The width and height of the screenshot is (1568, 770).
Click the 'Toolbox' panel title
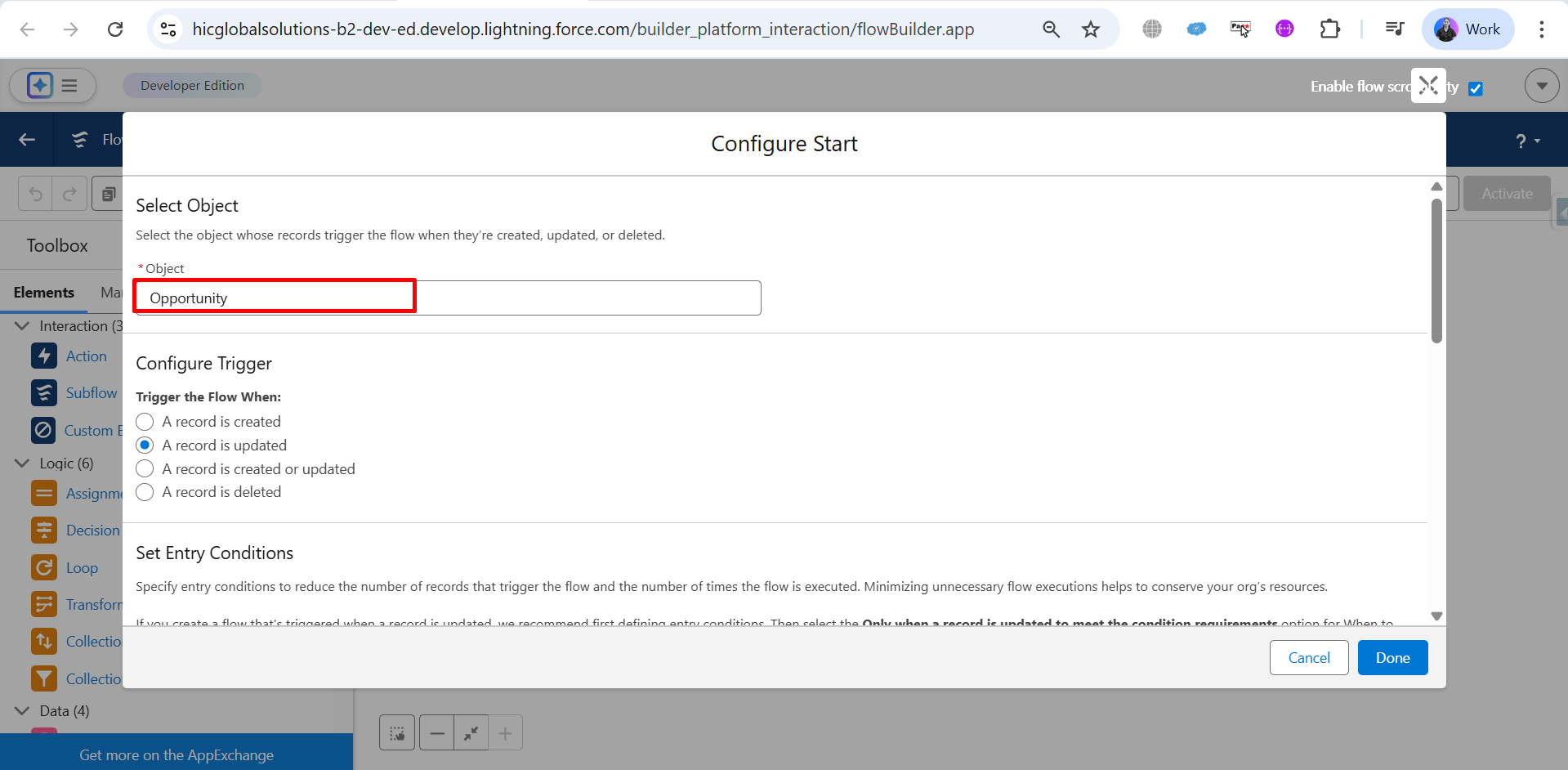[57, 245]
